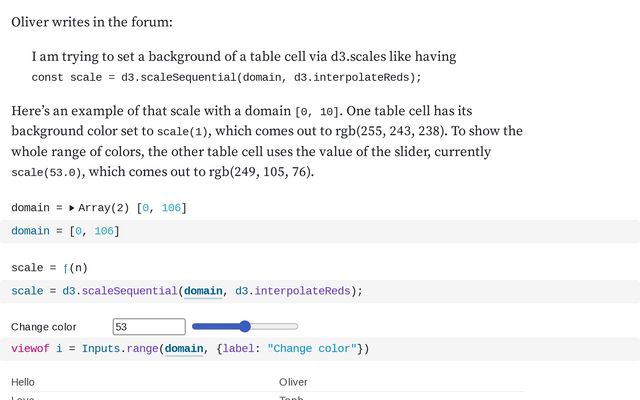Click the 'Change color' label text
This screenshot has width=640, height=400.
coord(43,327)
